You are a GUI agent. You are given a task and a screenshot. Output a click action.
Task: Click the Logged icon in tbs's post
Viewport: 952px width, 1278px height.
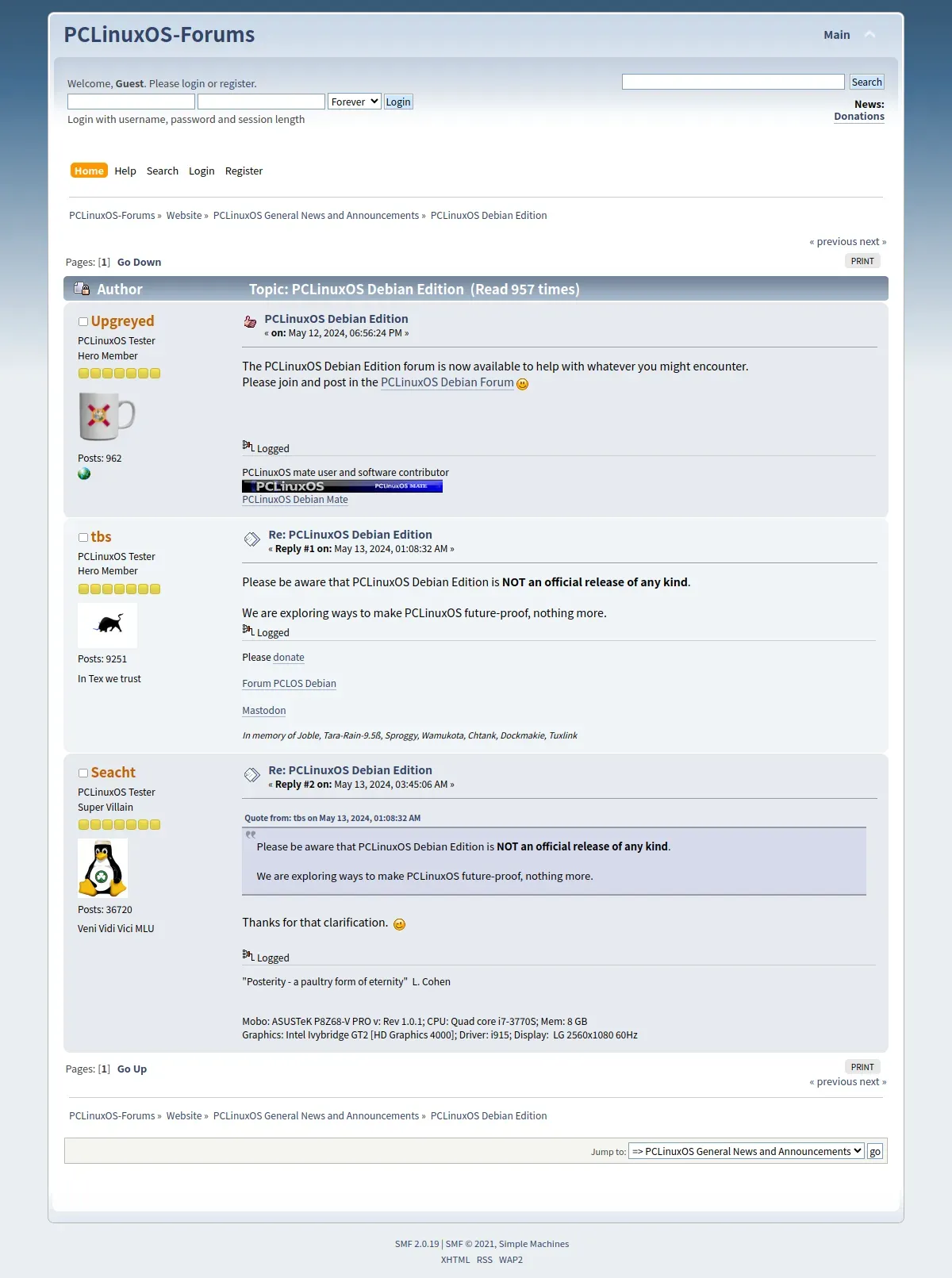[x=248, y=631]
